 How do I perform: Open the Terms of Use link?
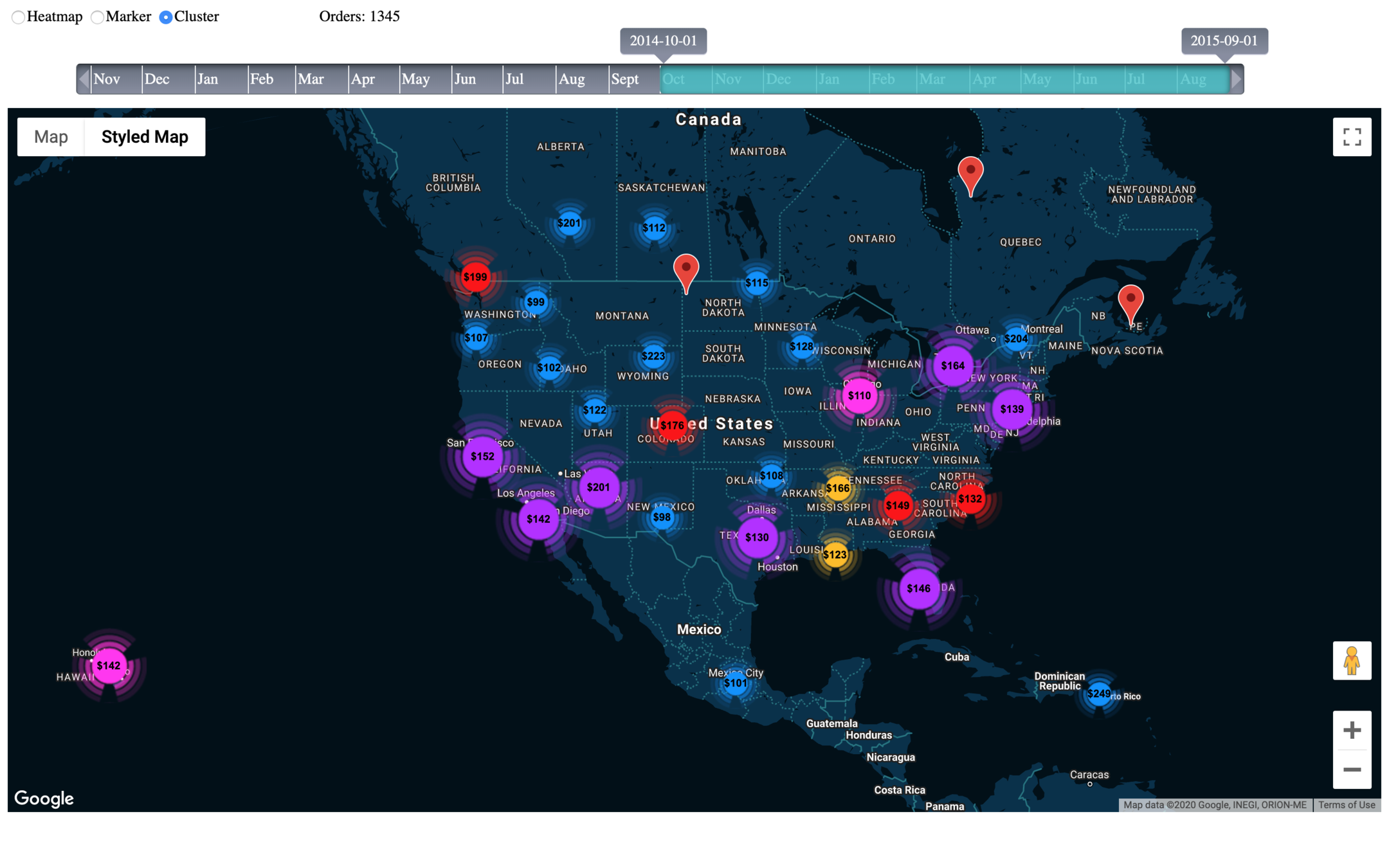point(1347,805)
